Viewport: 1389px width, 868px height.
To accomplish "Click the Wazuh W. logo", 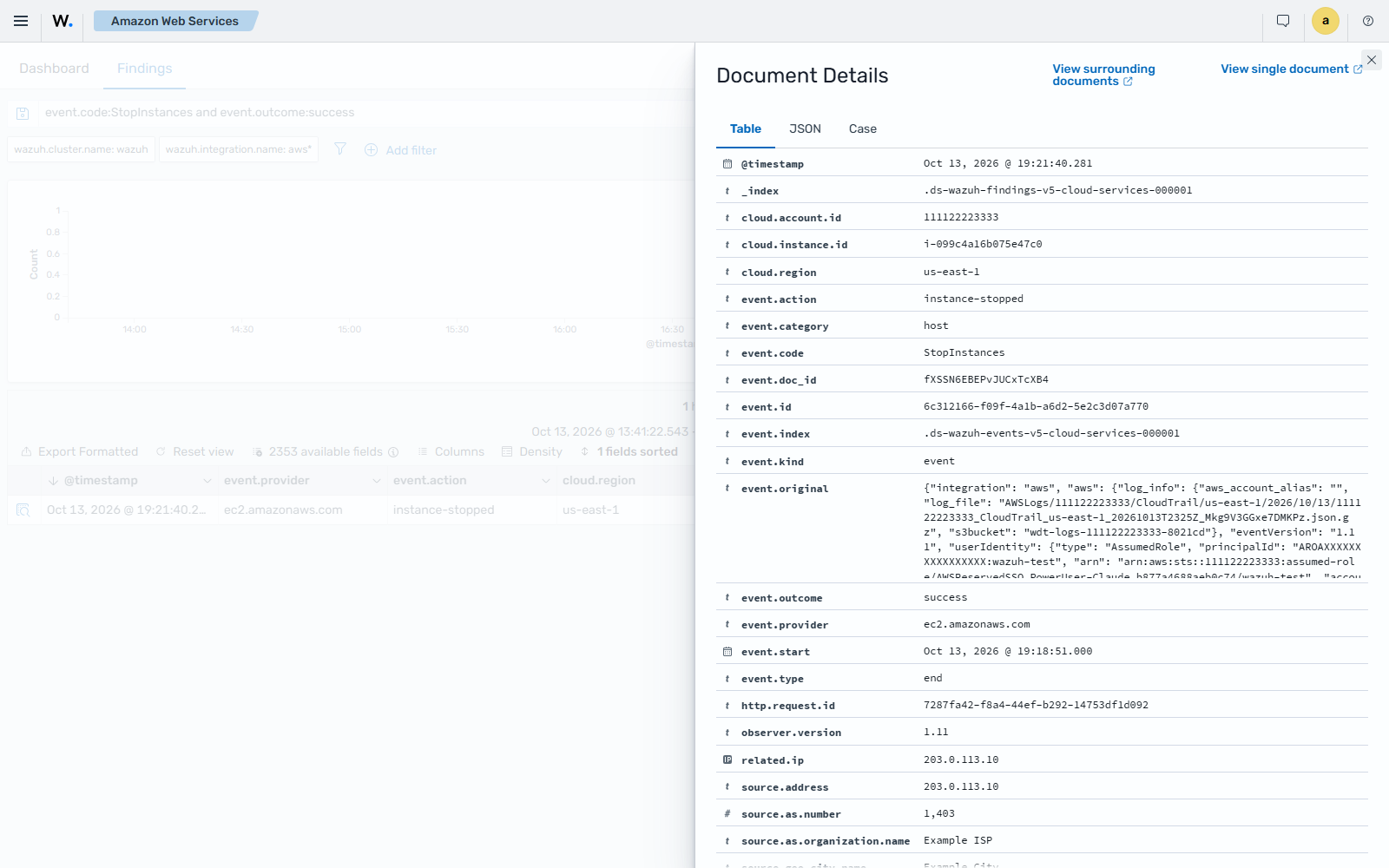I will pyautogui.click(x=63, y=21).
